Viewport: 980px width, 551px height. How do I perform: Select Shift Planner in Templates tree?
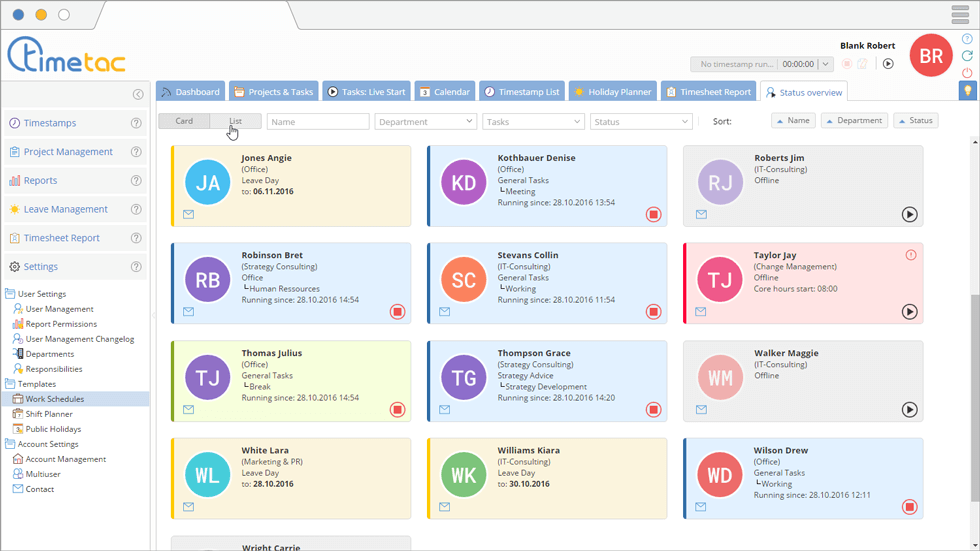tap(49, 414)
